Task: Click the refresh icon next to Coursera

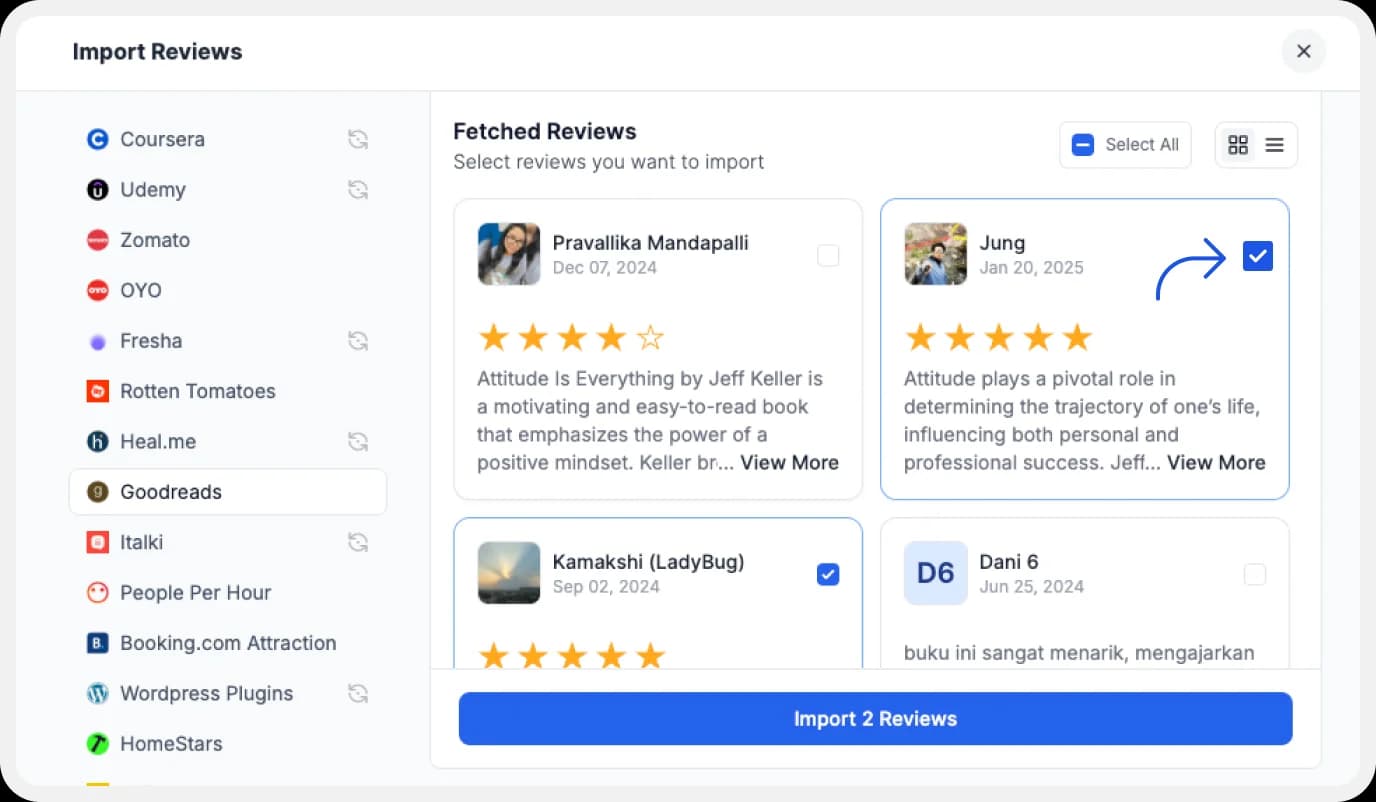Action: pos(358,140)
